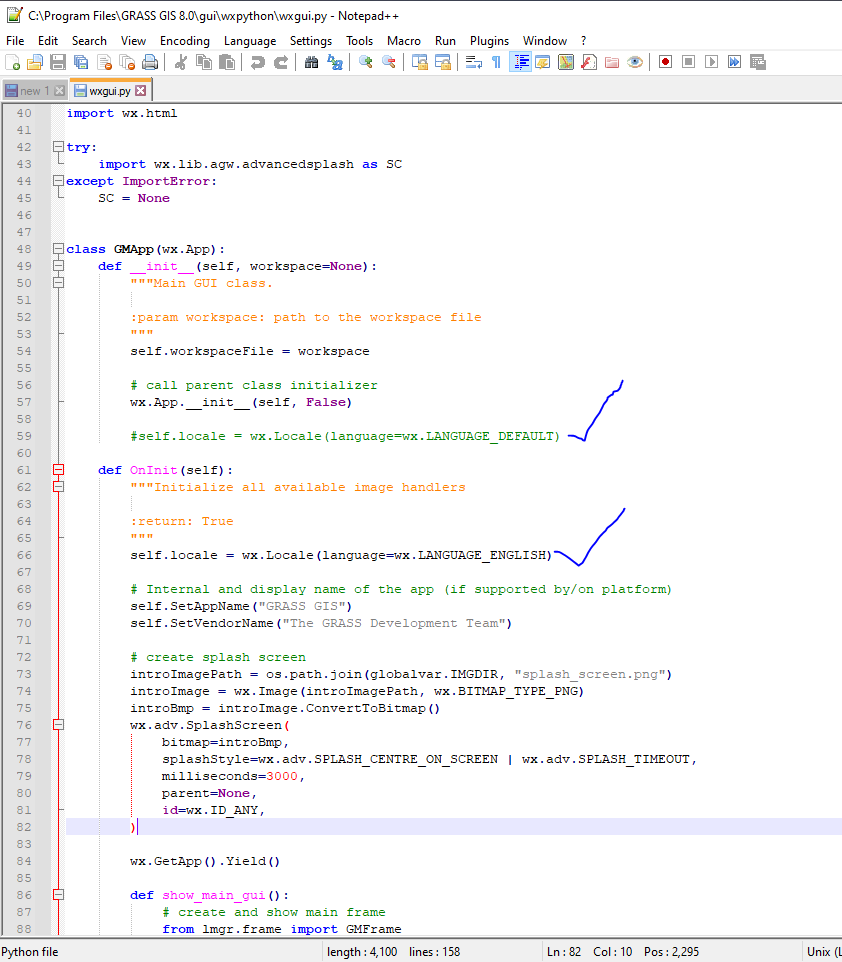The height and width of the screenshot is (962, 842).
Task: Open the Tools menu
Action: coord(360,40)
